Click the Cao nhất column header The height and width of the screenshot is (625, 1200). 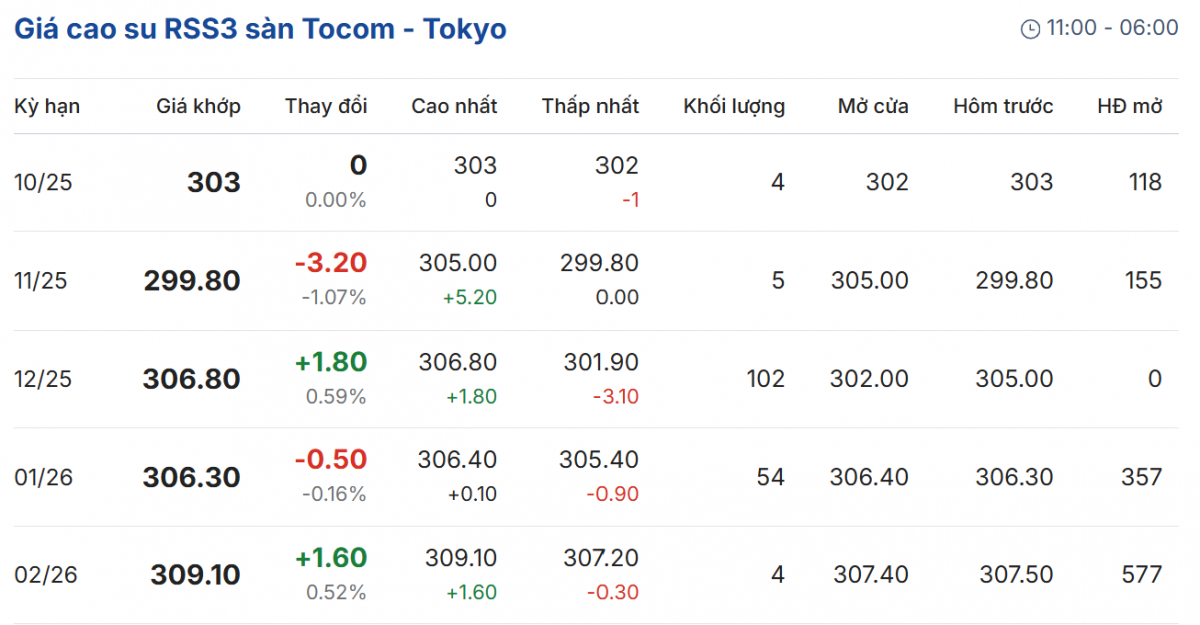point(454,106)
